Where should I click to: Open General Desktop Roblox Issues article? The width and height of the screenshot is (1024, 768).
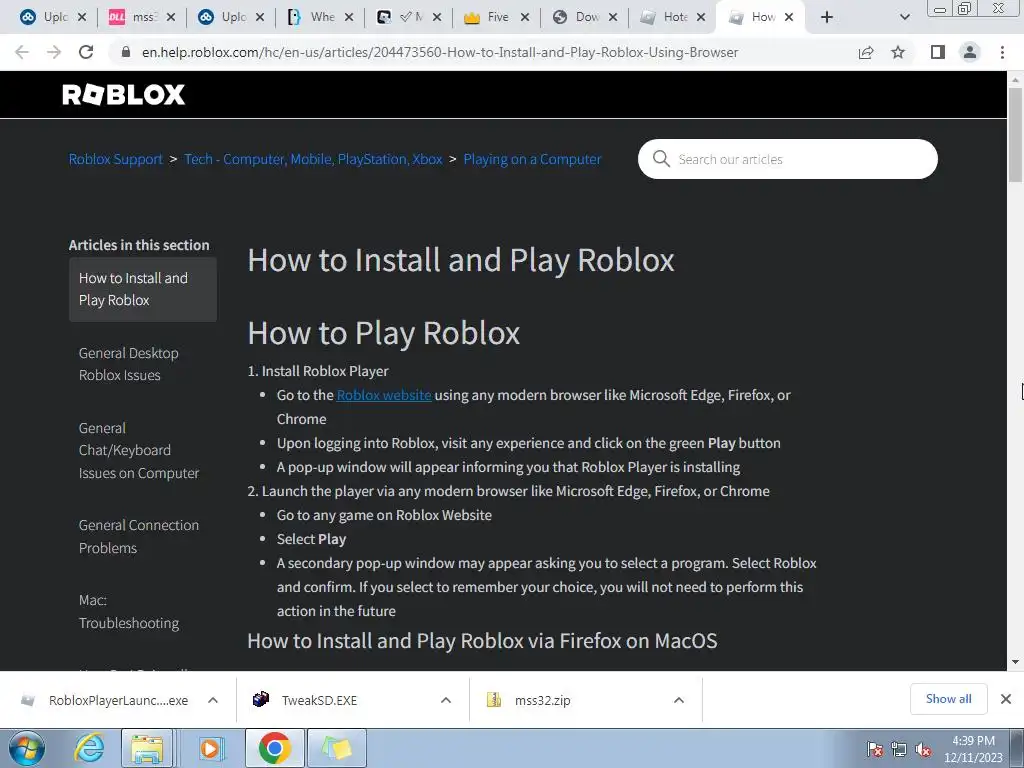tap(129, 364)
